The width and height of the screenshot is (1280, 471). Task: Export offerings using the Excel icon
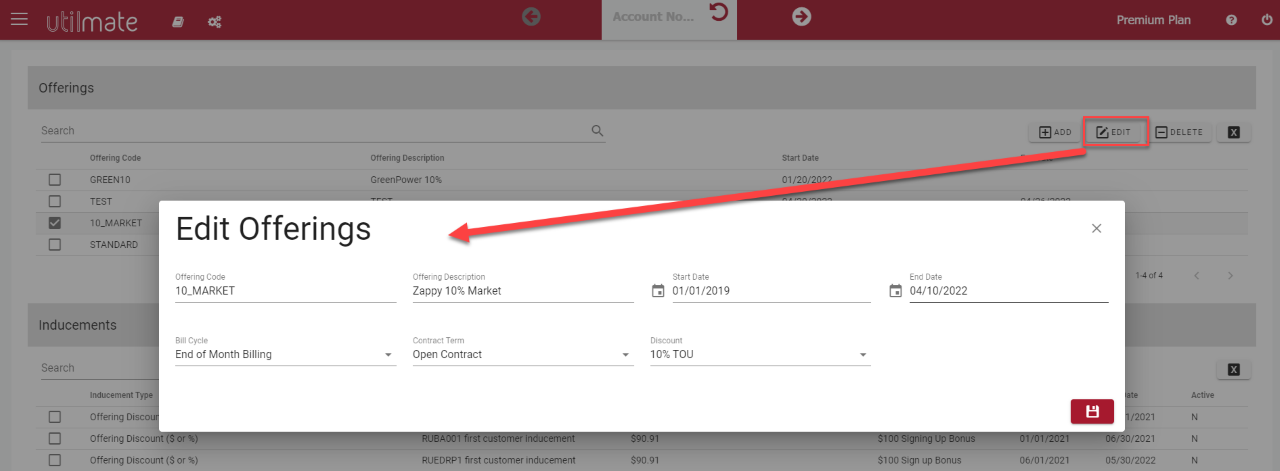pyautogui.click(x=1233, y=132)
